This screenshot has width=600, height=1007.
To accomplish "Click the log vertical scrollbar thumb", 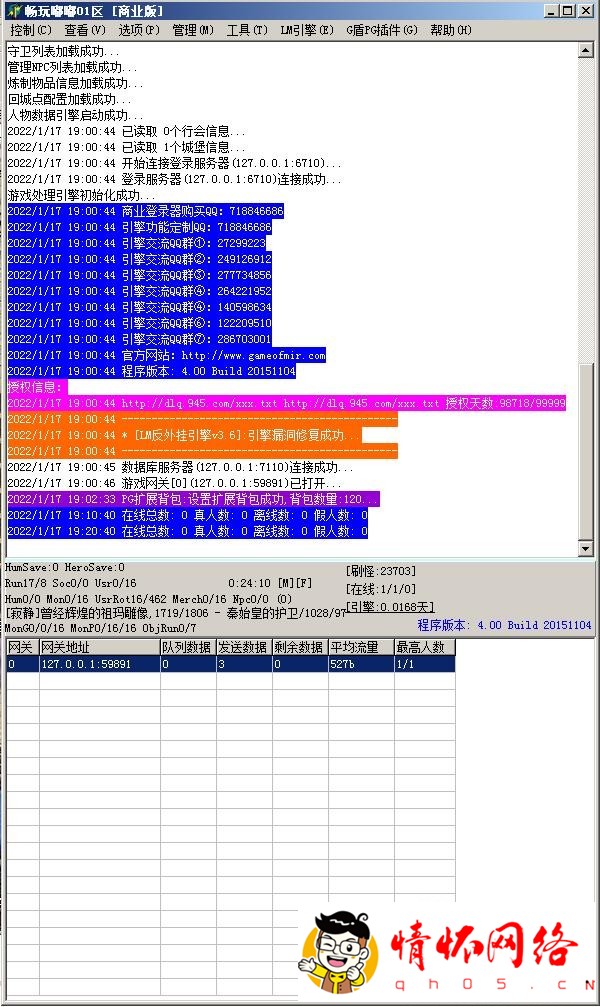I will (585, 451).
